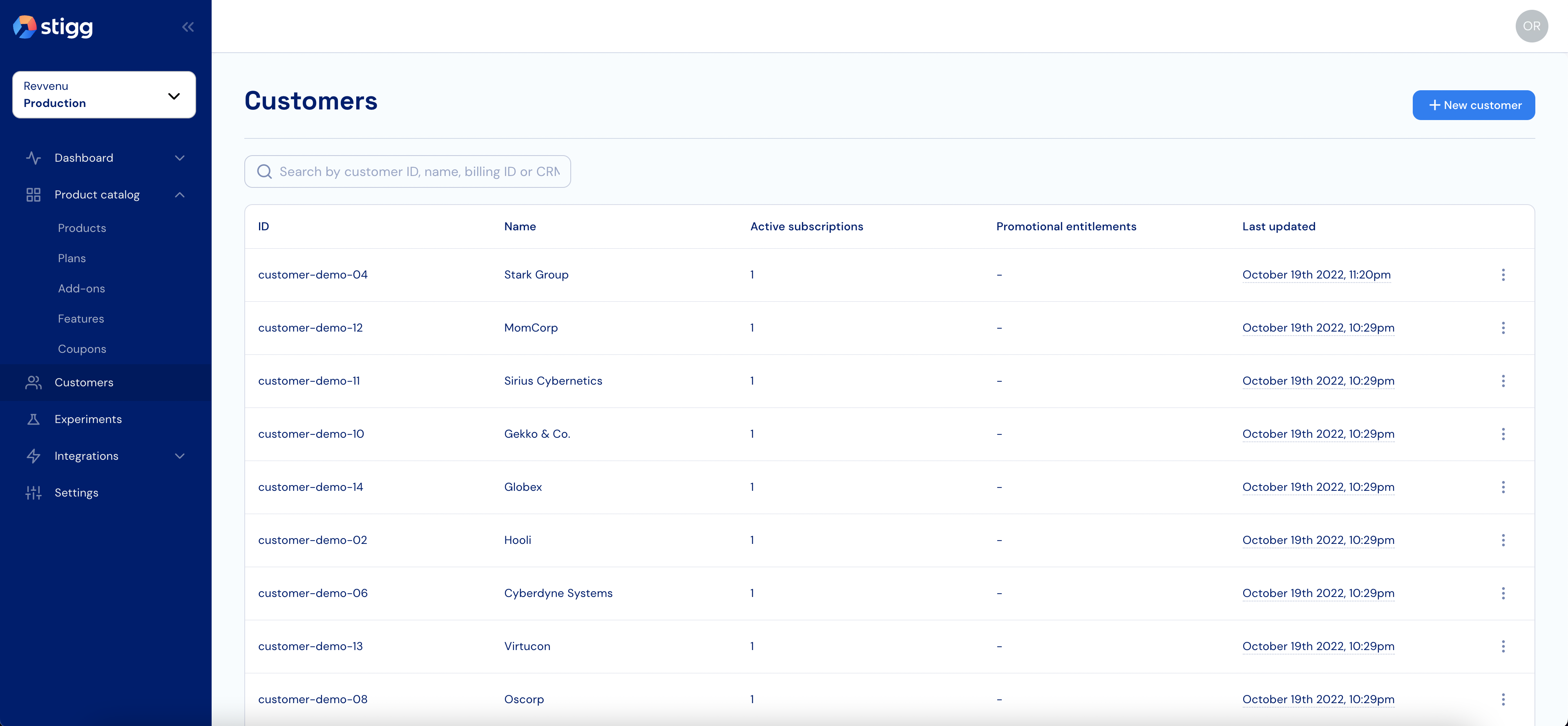Navigate to Features in Product catalog
Image resolution: width=1568 pixels, height=726 pixels.
tap(81, 319)
